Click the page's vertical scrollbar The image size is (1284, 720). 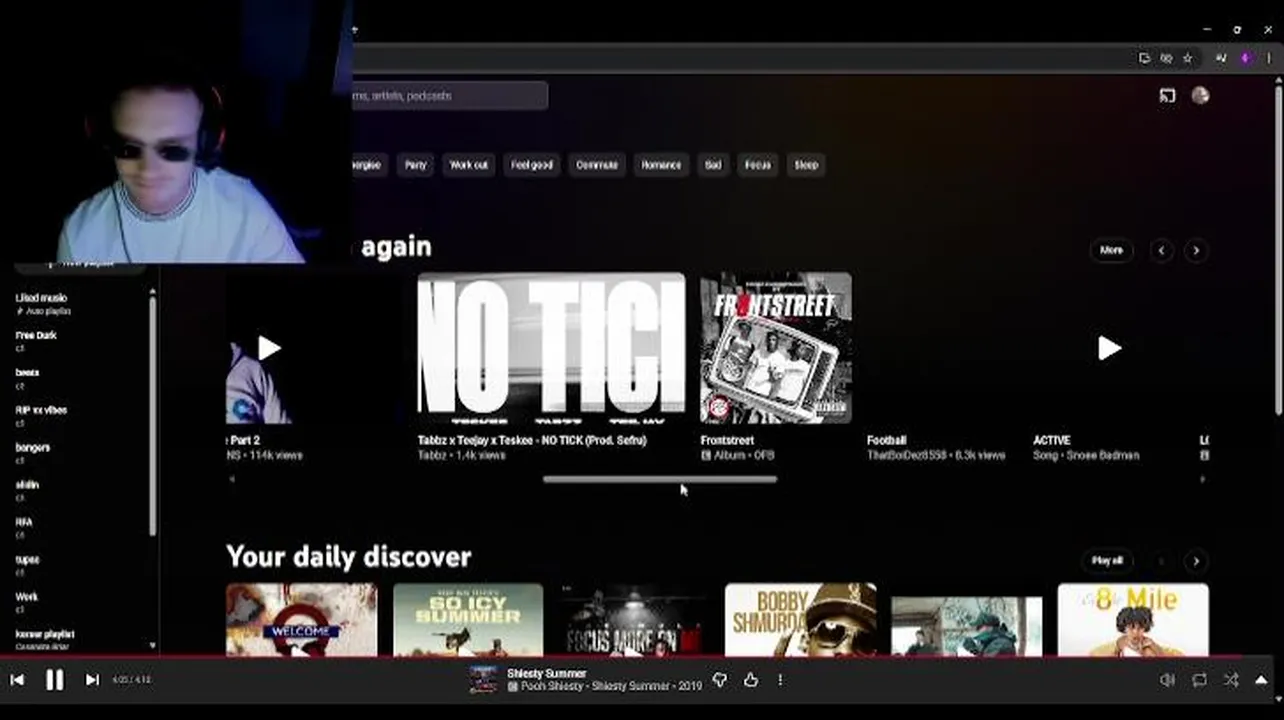click(1279, 250)
